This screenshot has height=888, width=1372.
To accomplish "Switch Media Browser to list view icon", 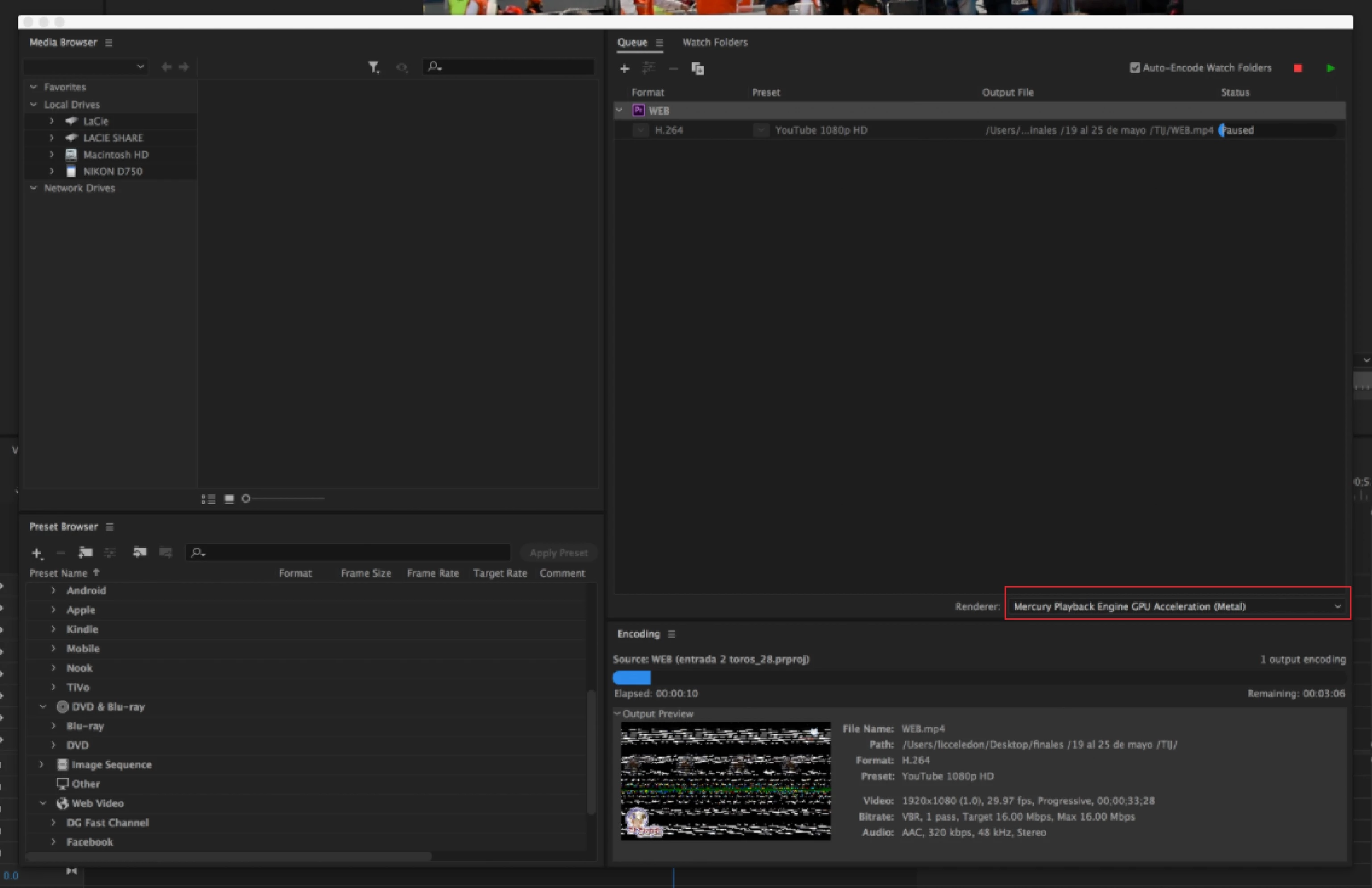I will pyautogui.click(x=208, y=499).
